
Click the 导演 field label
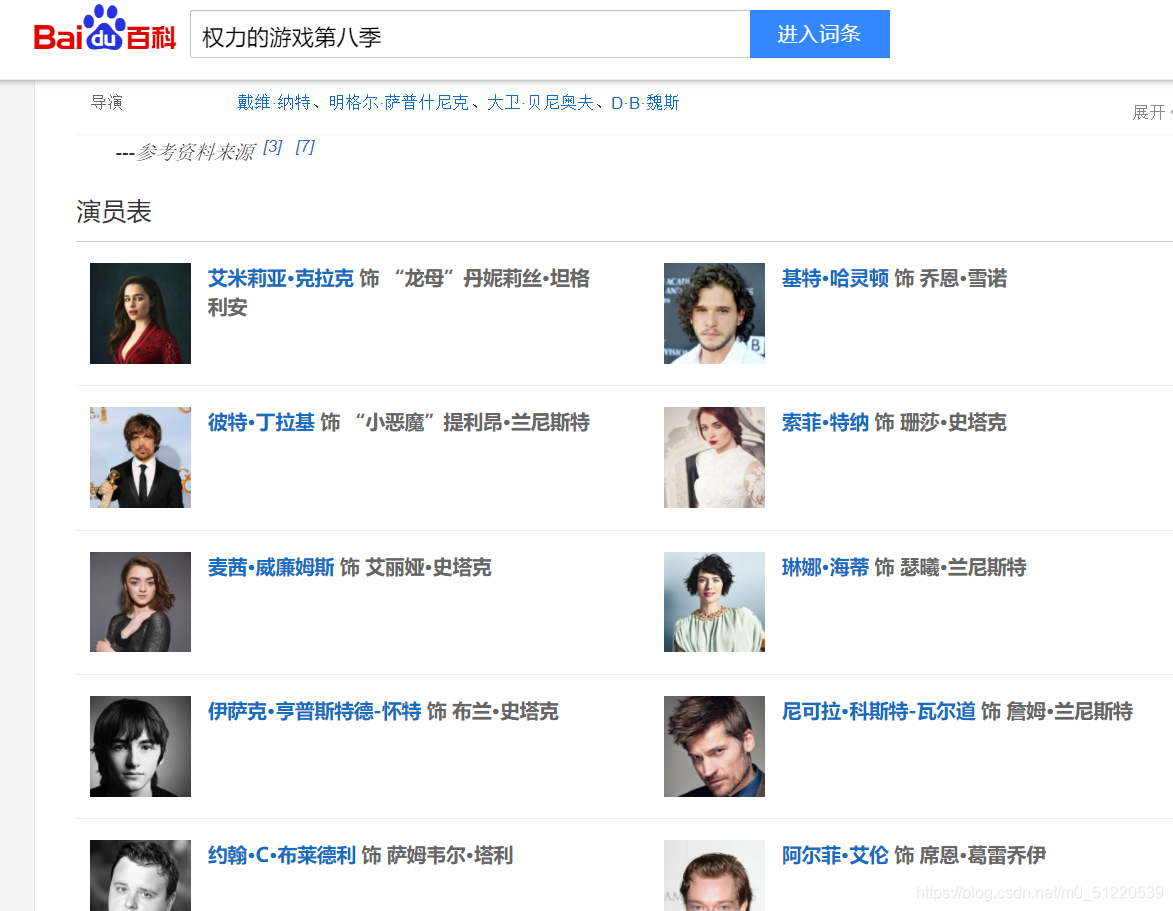click(x=106, y=102)
